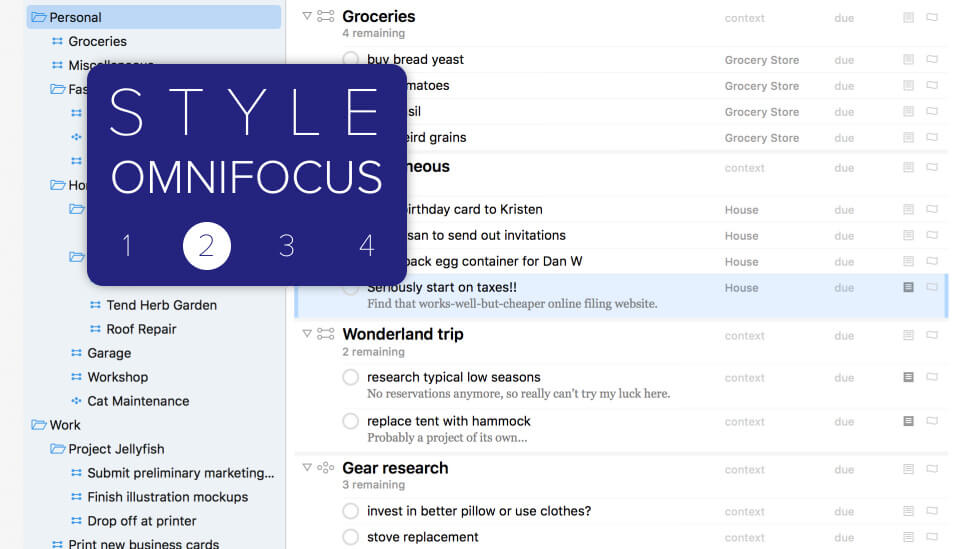Click project icon beside Roof Repair

pos(95,329)
